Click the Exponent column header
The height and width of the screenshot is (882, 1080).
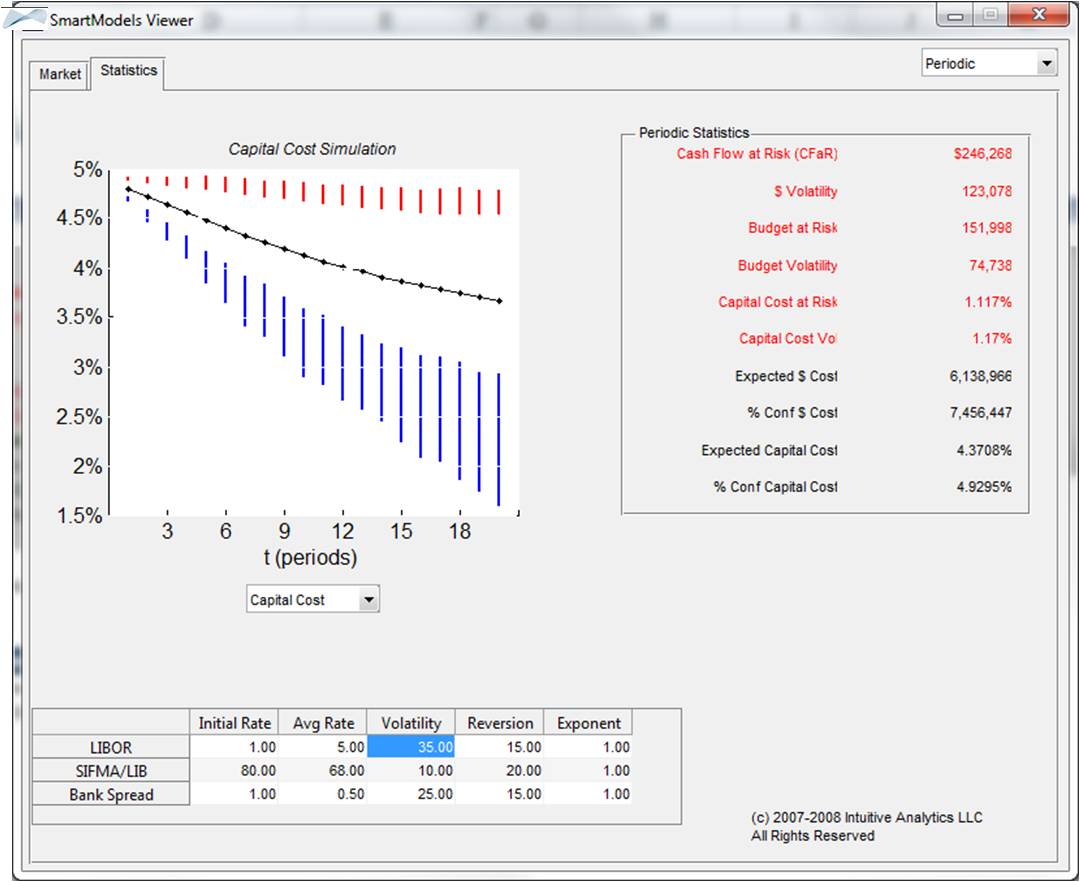[x=588, y=723]
